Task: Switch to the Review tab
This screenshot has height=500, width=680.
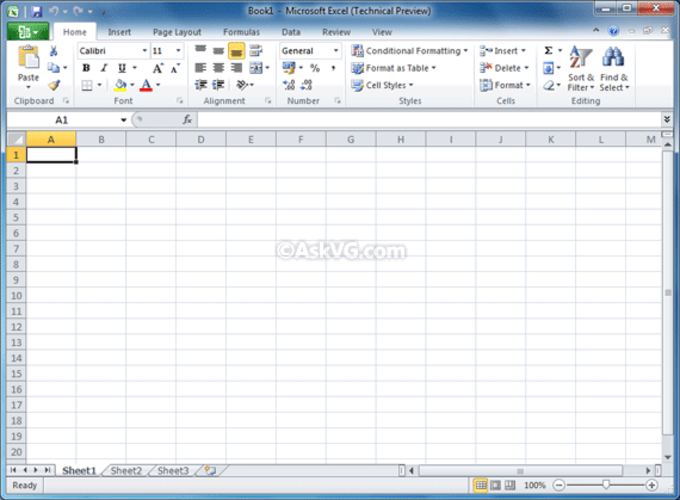Action: click(336, 32)
